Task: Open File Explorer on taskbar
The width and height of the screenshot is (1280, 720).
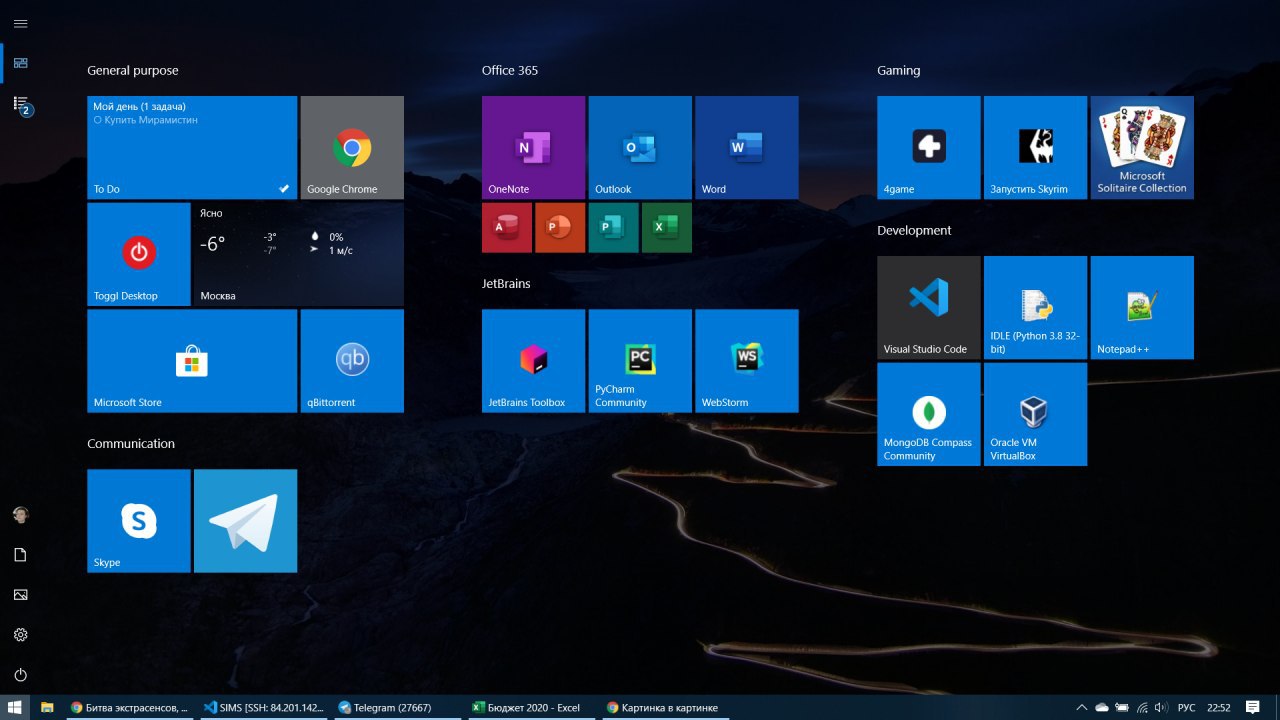Action: coord(47,707)
